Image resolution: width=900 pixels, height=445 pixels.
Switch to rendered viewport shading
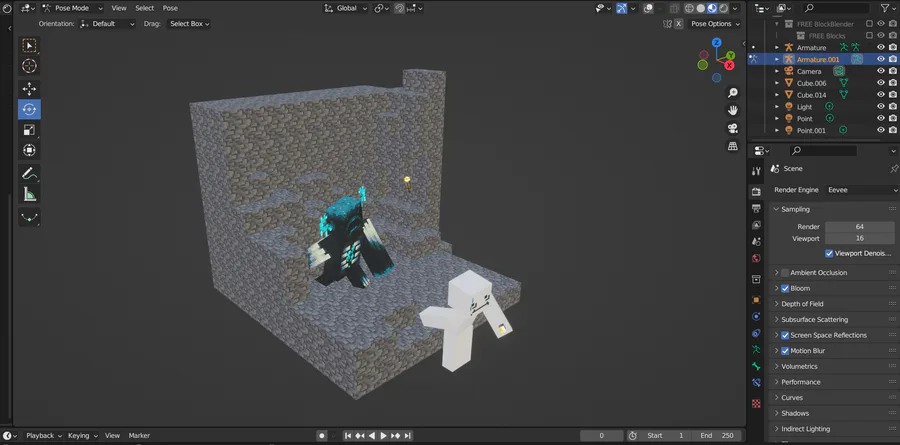tap(724, 8)
